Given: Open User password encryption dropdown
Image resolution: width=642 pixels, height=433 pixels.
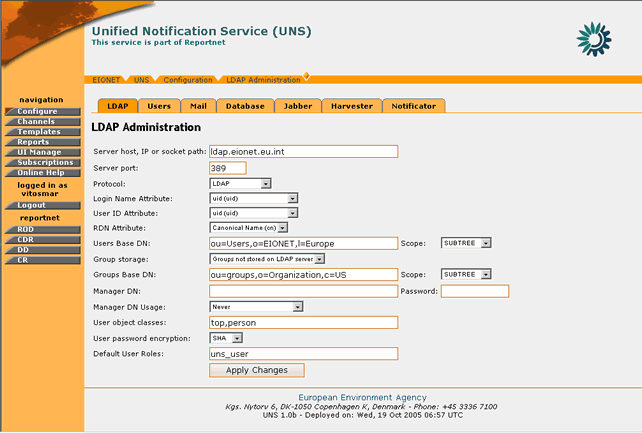Looking at the screenshot, I should pyautogui.click(x=226, y=338).
